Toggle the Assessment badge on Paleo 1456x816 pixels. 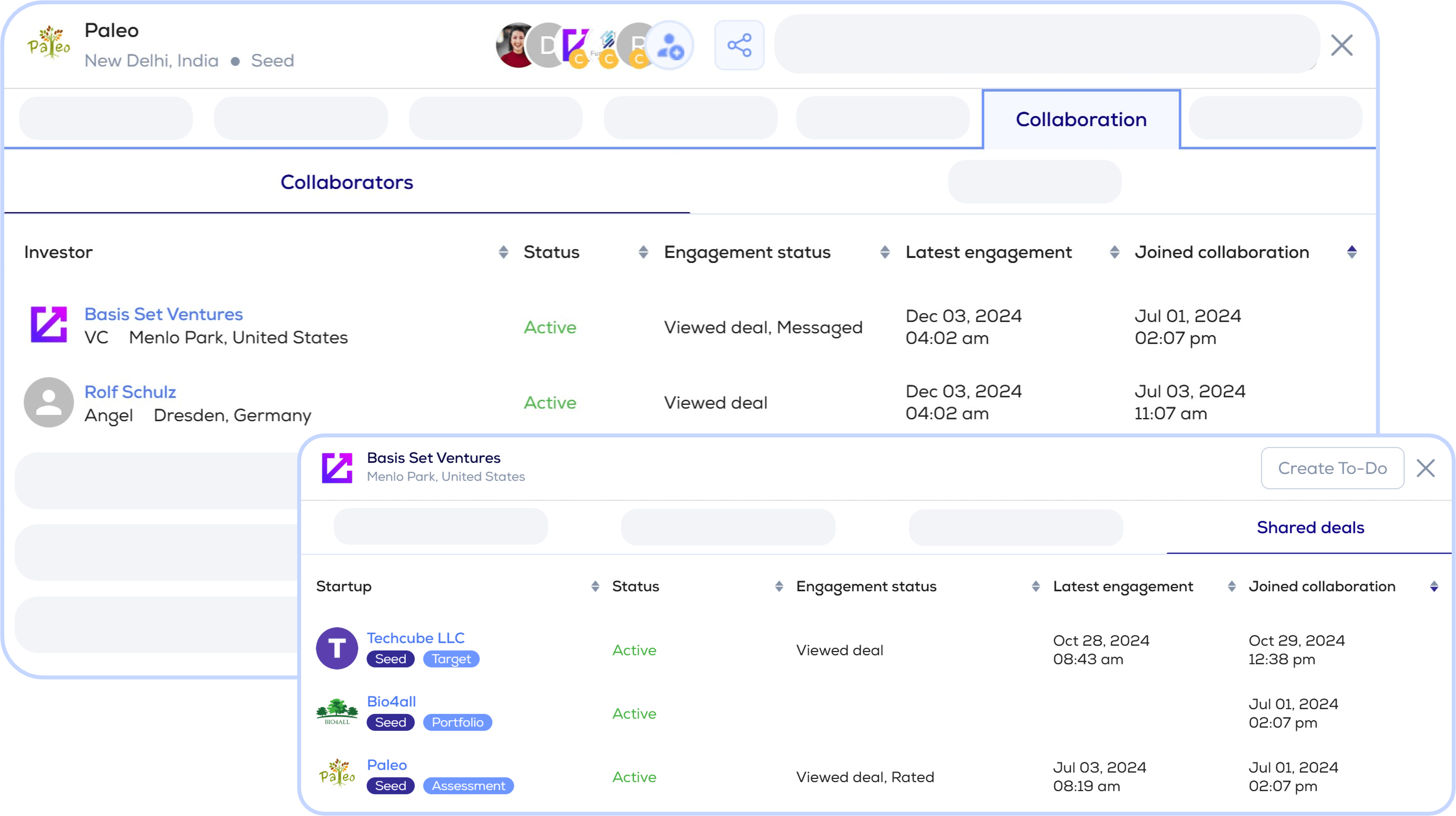pyautogui.click(x=467, y=785)
